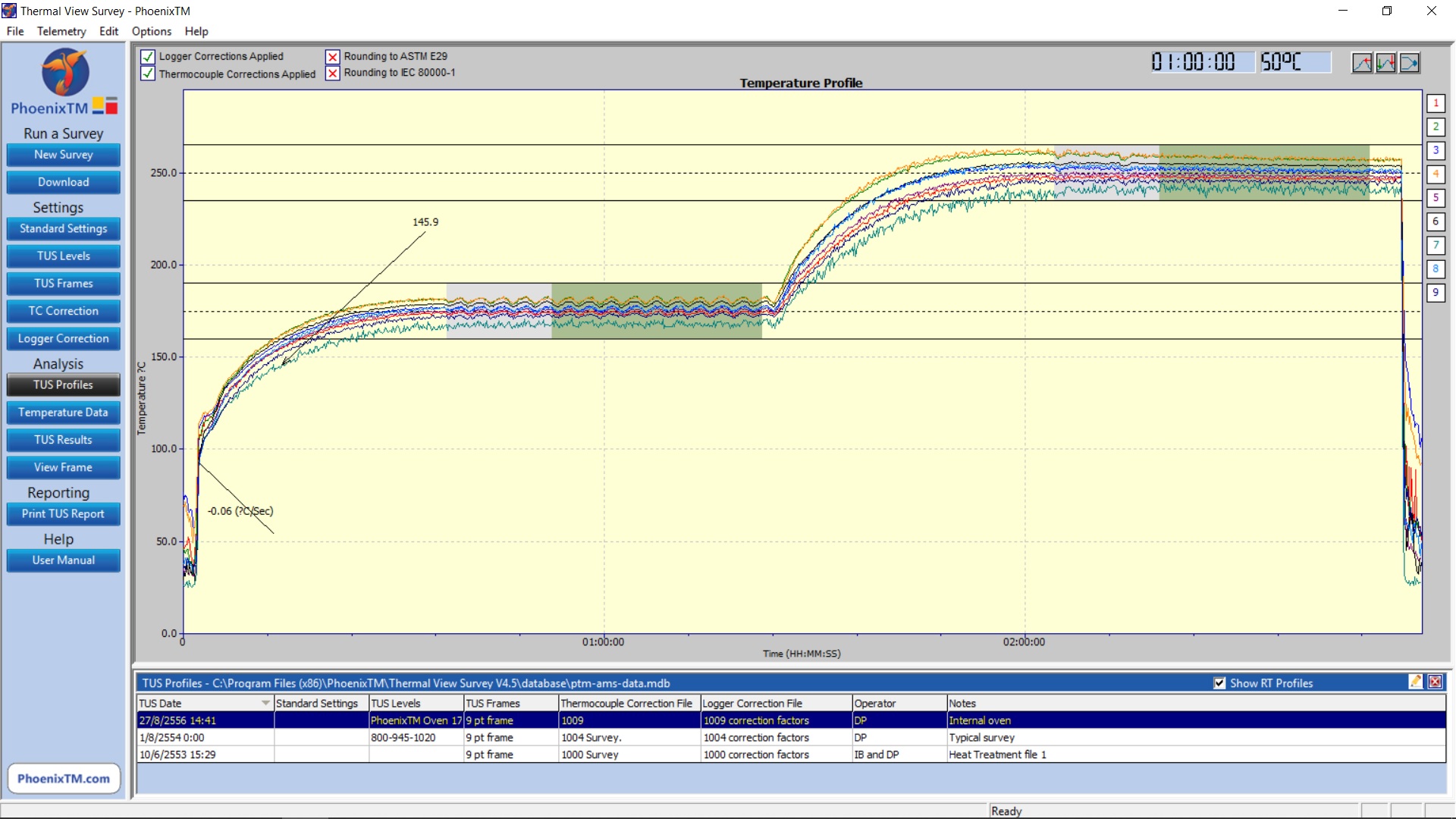Toggle probe channel 9 indicator box
Viewport: 1456px width, 819px height.
pos(1436,293)
